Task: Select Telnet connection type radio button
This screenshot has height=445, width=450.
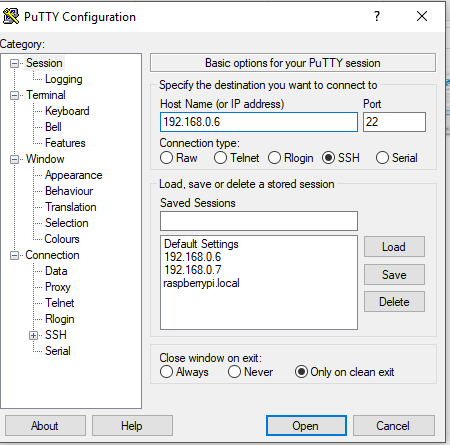Action: 220,158
